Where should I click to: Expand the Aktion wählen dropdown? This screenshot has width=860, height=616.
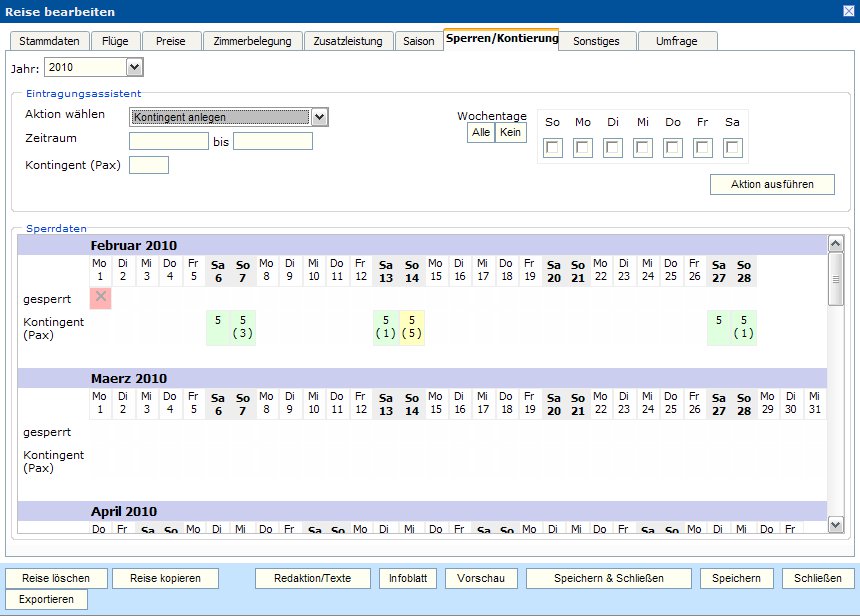click(x=319, y=117)
